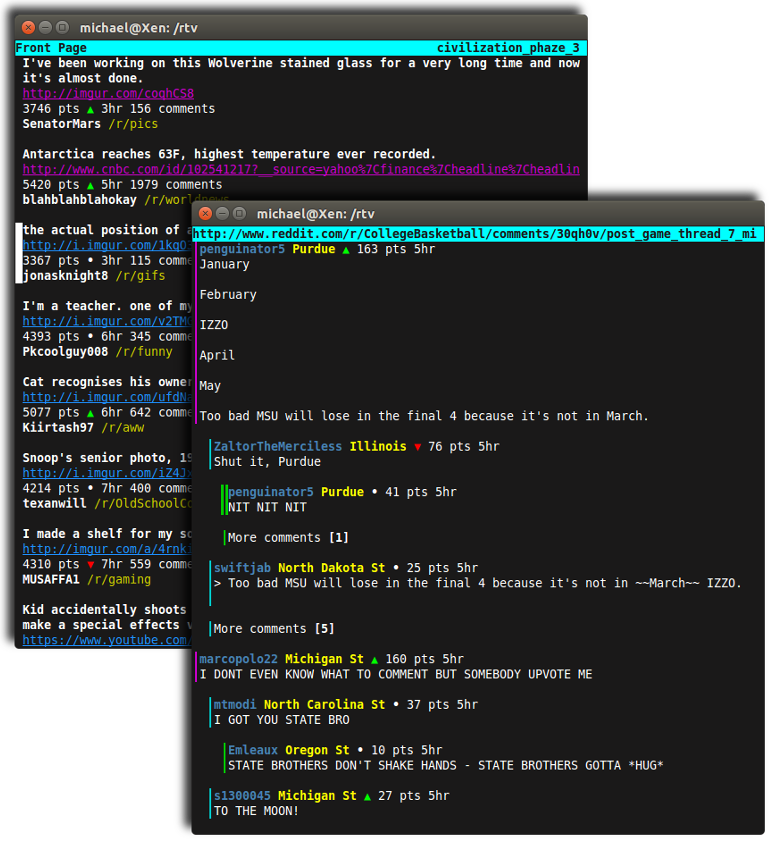Screen dimensions: 772x844
Task: Click the back window title bar 'michael@Xen: /rtv'
Action: click(x=139, y=28)
